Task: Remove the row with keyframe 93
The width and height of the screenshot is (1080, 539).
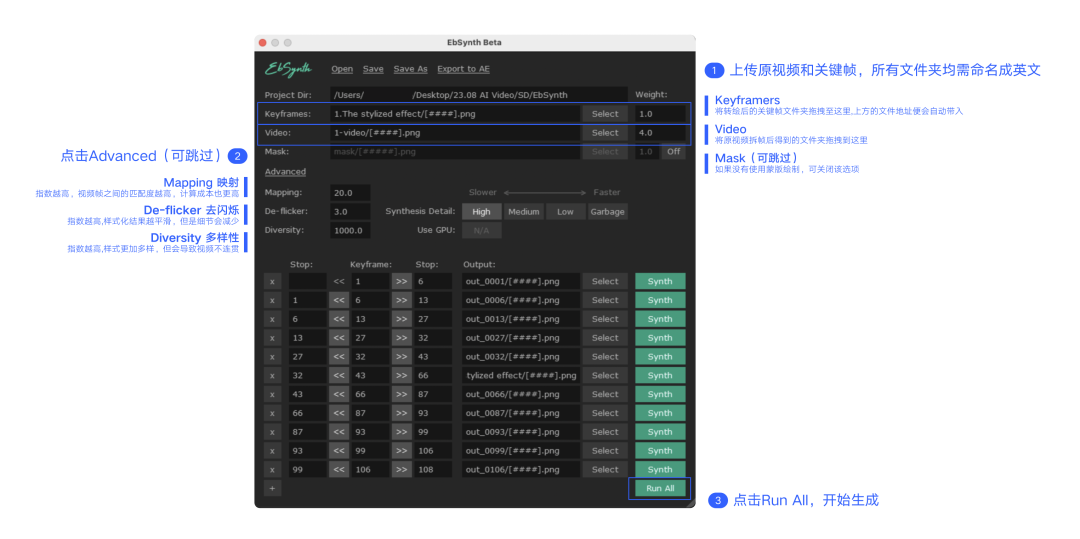Action: [272, 432]
